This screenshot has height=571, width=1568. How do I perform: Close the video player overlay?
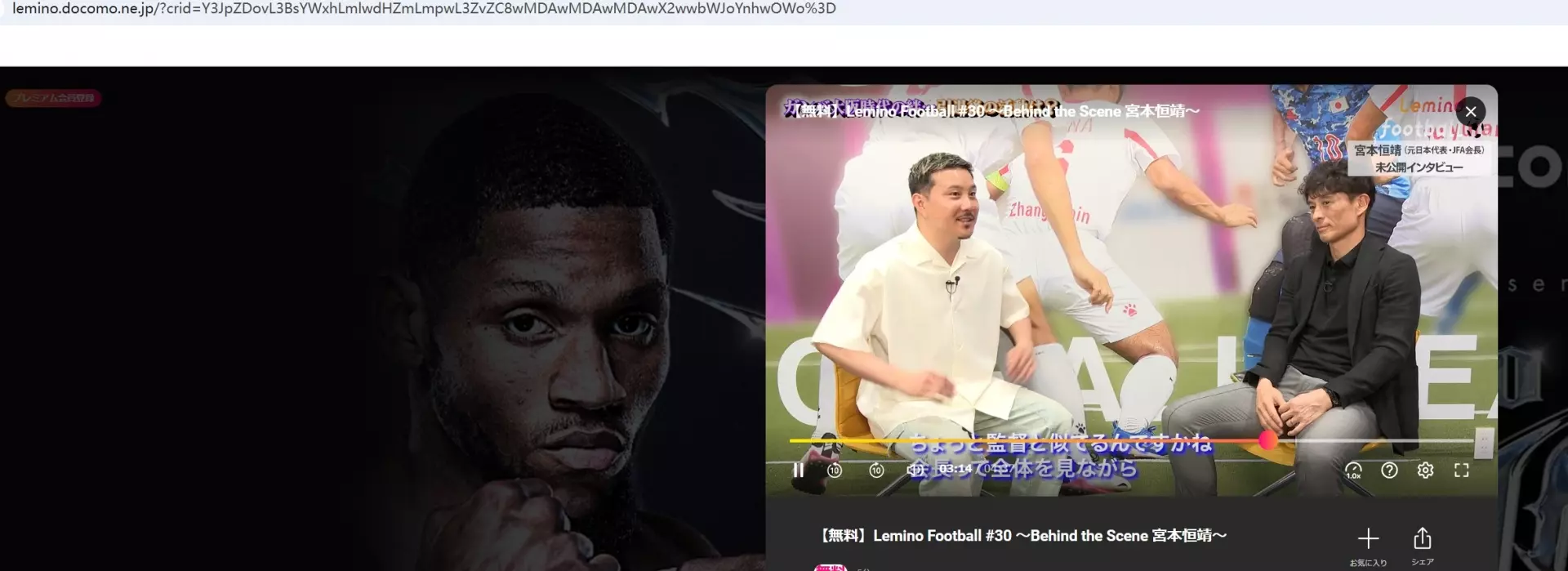(x=1471, y=112)
